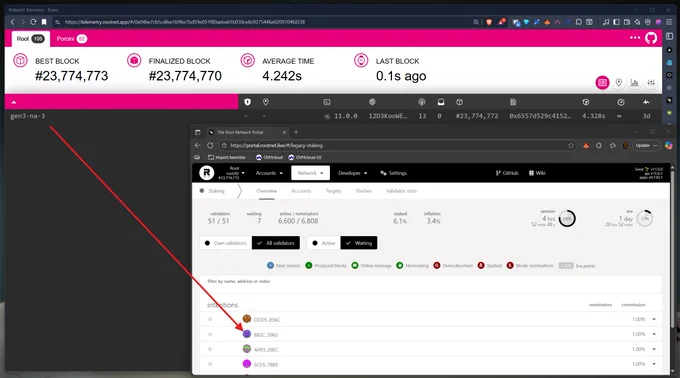Toggle the Waiting validators filter
680x378 pixels.
[359, 243]
